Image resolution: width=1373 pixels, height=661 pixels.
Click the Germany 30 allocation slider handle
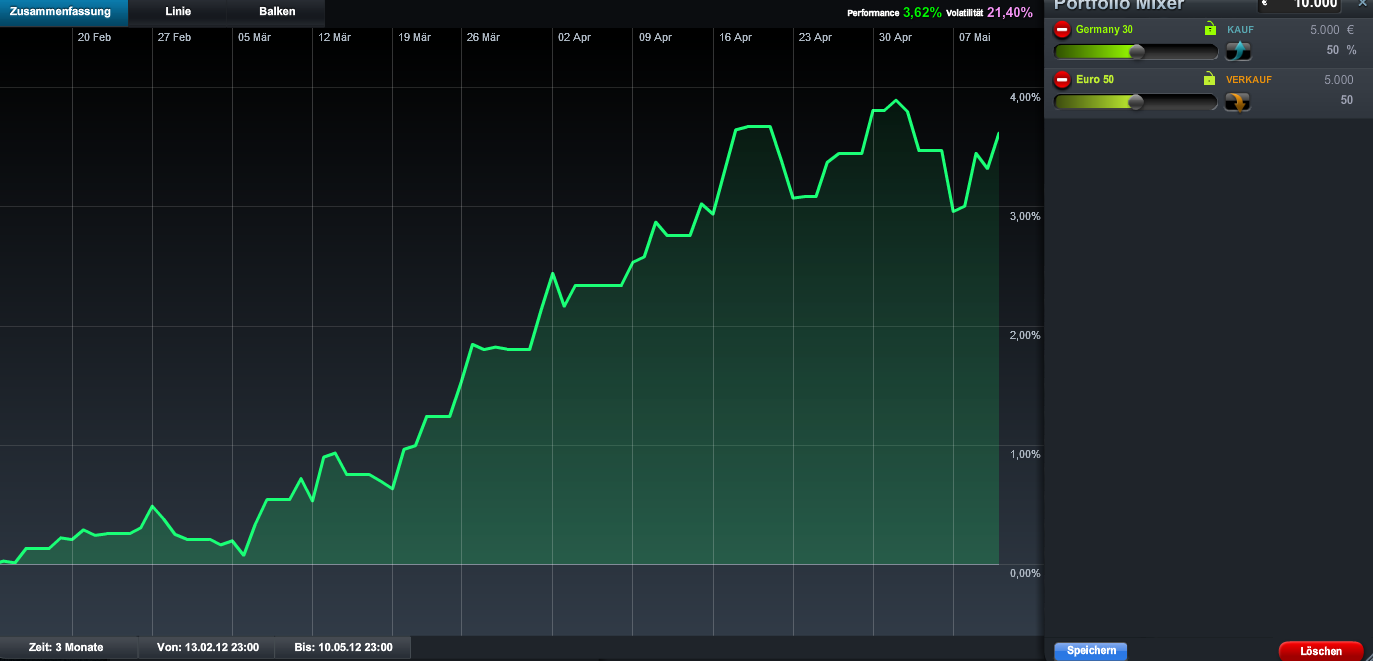[x=1136, y=51]
